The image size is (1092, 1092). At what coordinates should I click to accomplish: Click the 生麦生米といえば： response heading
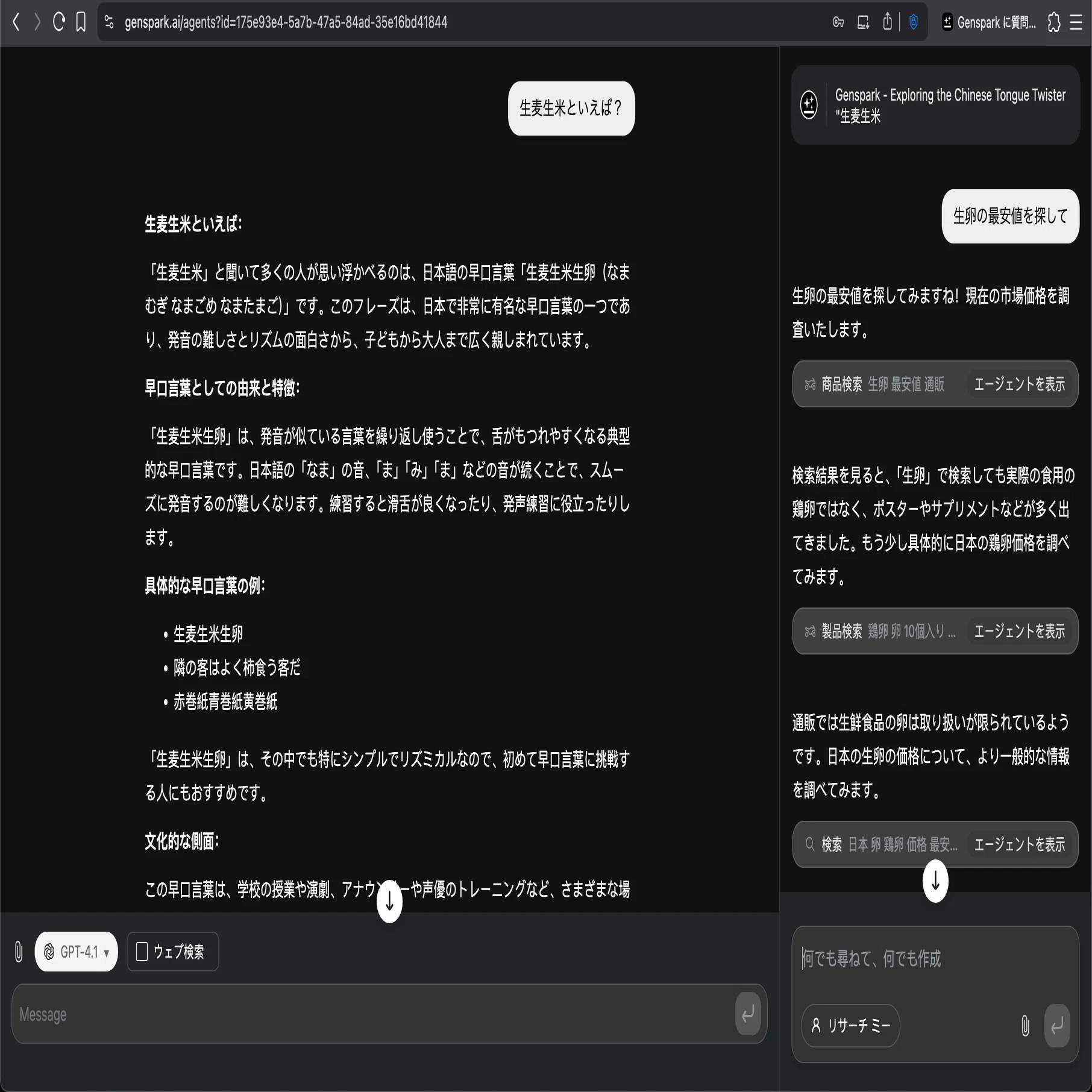[x=193, y=224]
